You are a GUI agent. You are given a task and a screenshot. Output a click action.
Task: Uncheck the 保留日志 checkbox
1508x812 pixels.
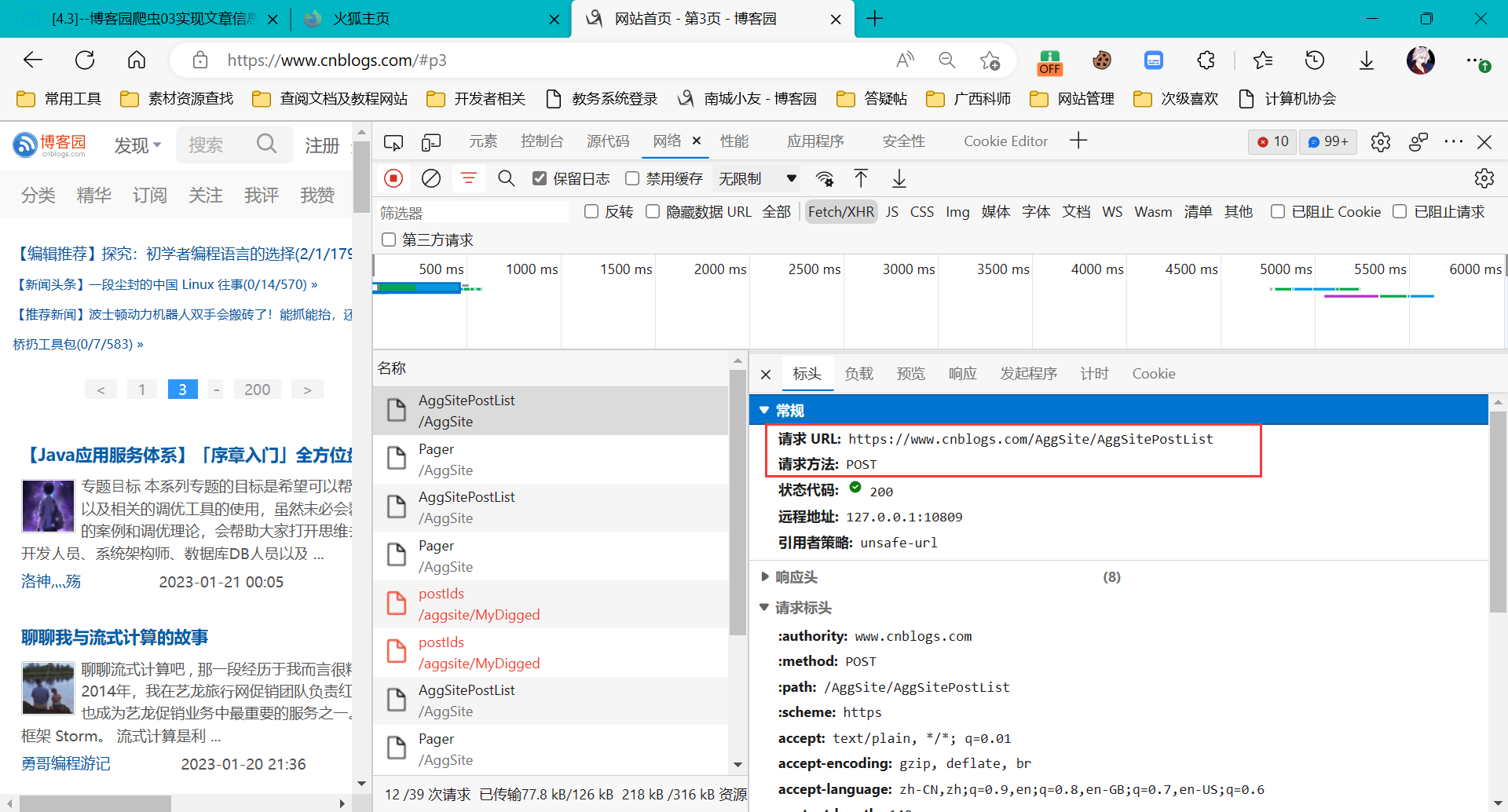pos(540,178)
